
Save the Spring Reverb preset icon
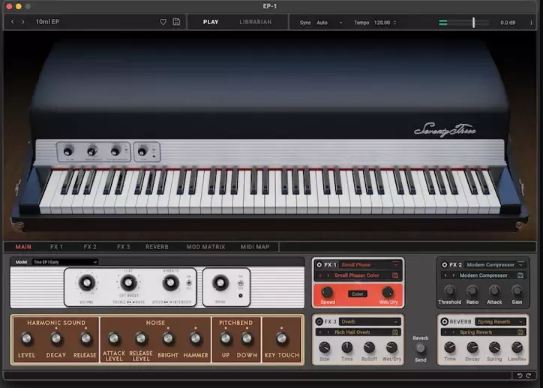coord(520,332)
